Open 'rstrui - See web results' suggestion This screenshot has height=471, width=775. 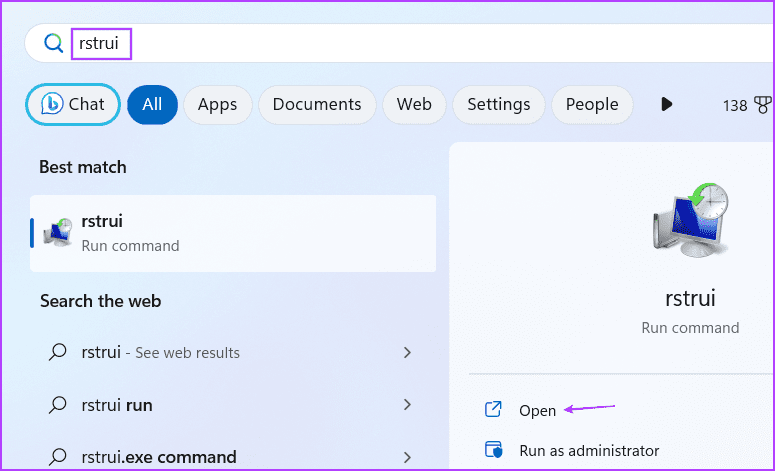pyautogui.click(x=233, y=353)
